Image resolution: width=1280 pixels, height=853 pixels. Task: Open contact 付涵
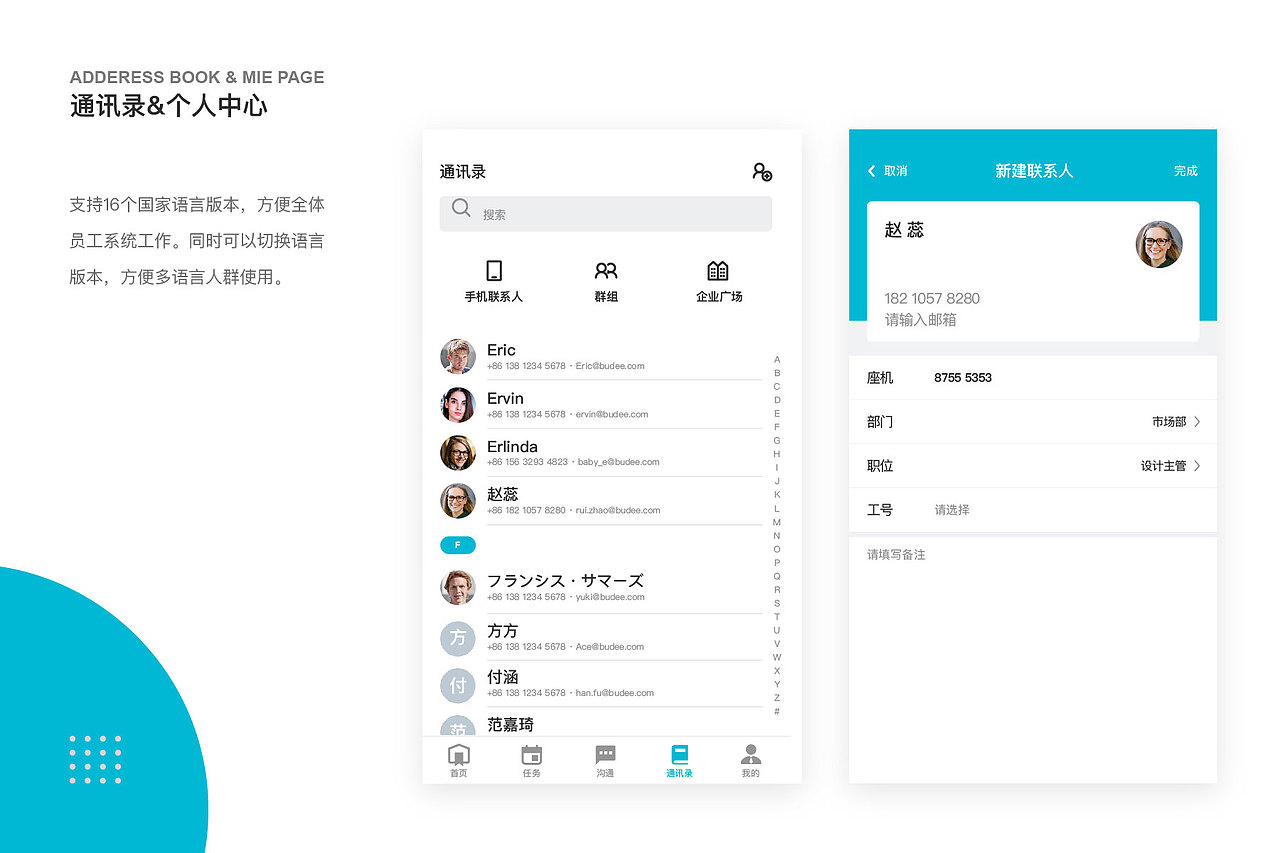pyautogui.click(x=601, y=685)
